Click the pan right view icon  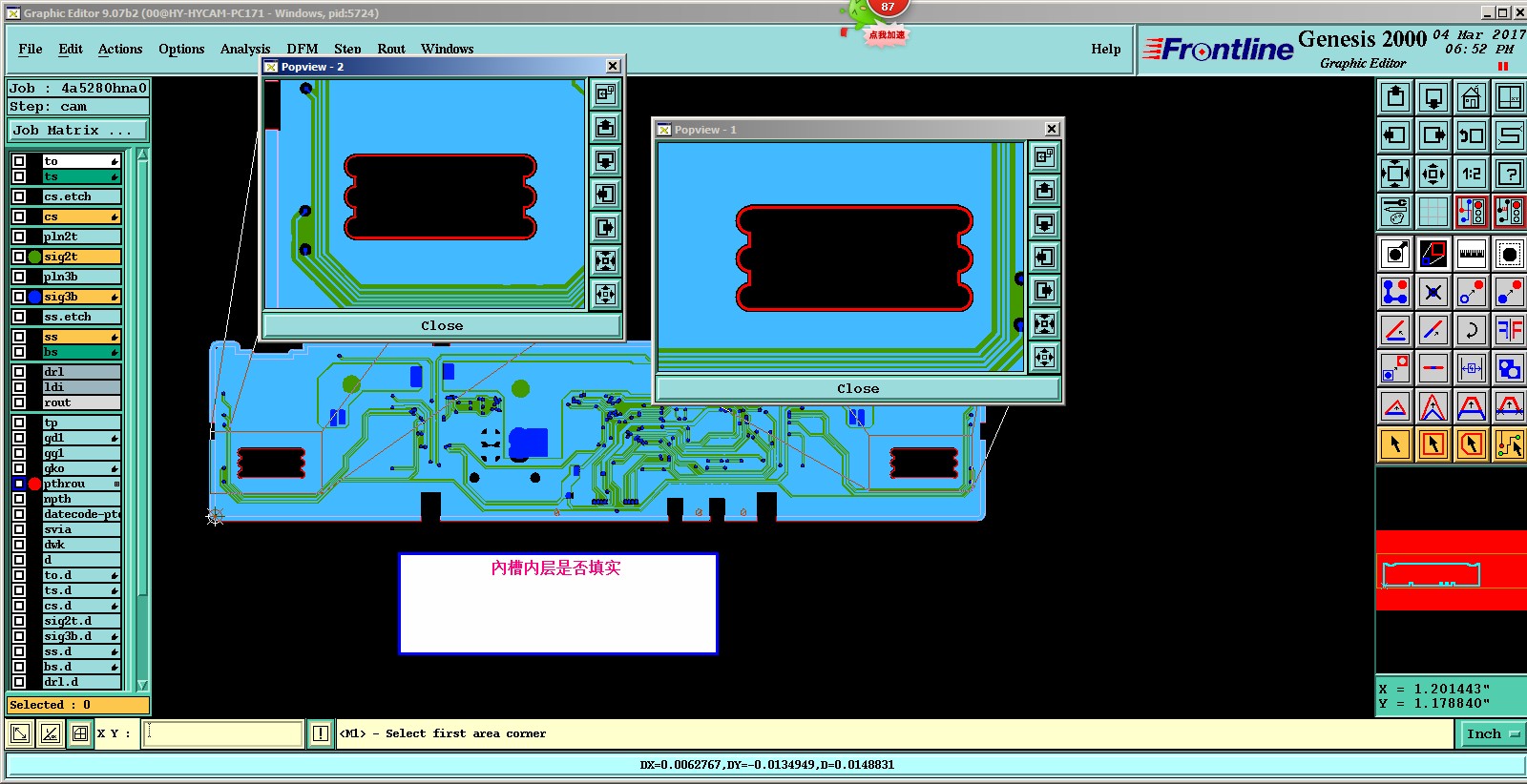click(1433, 135)
